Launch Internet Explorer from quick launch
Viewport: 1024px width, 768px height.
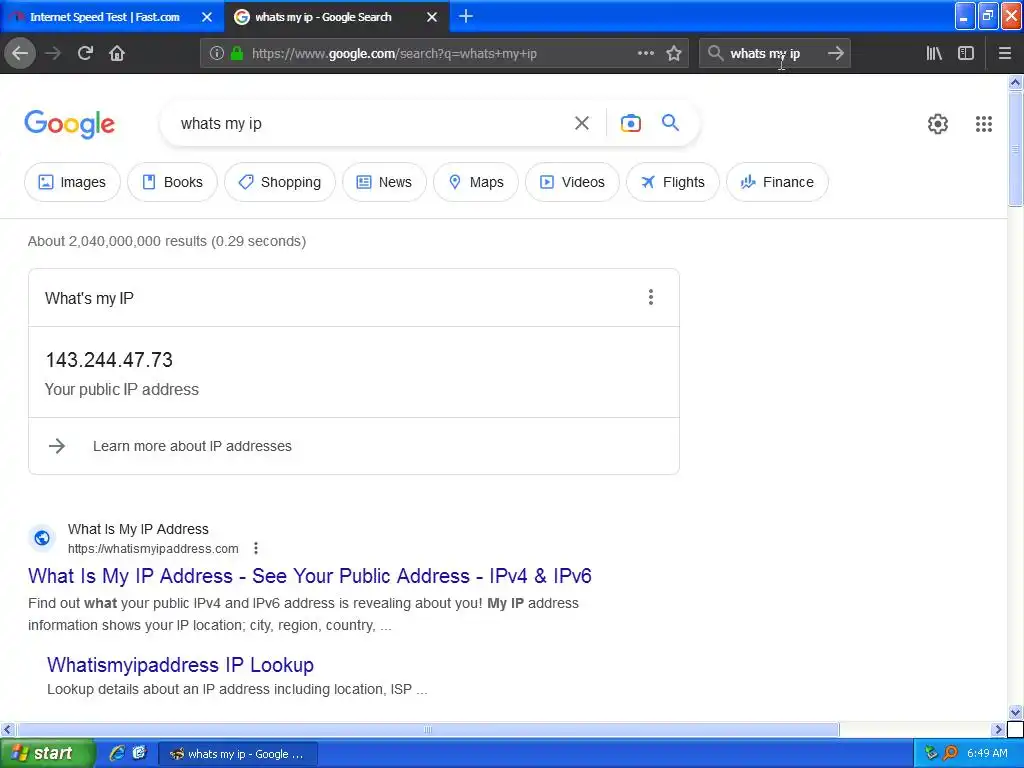click(117, 753)
